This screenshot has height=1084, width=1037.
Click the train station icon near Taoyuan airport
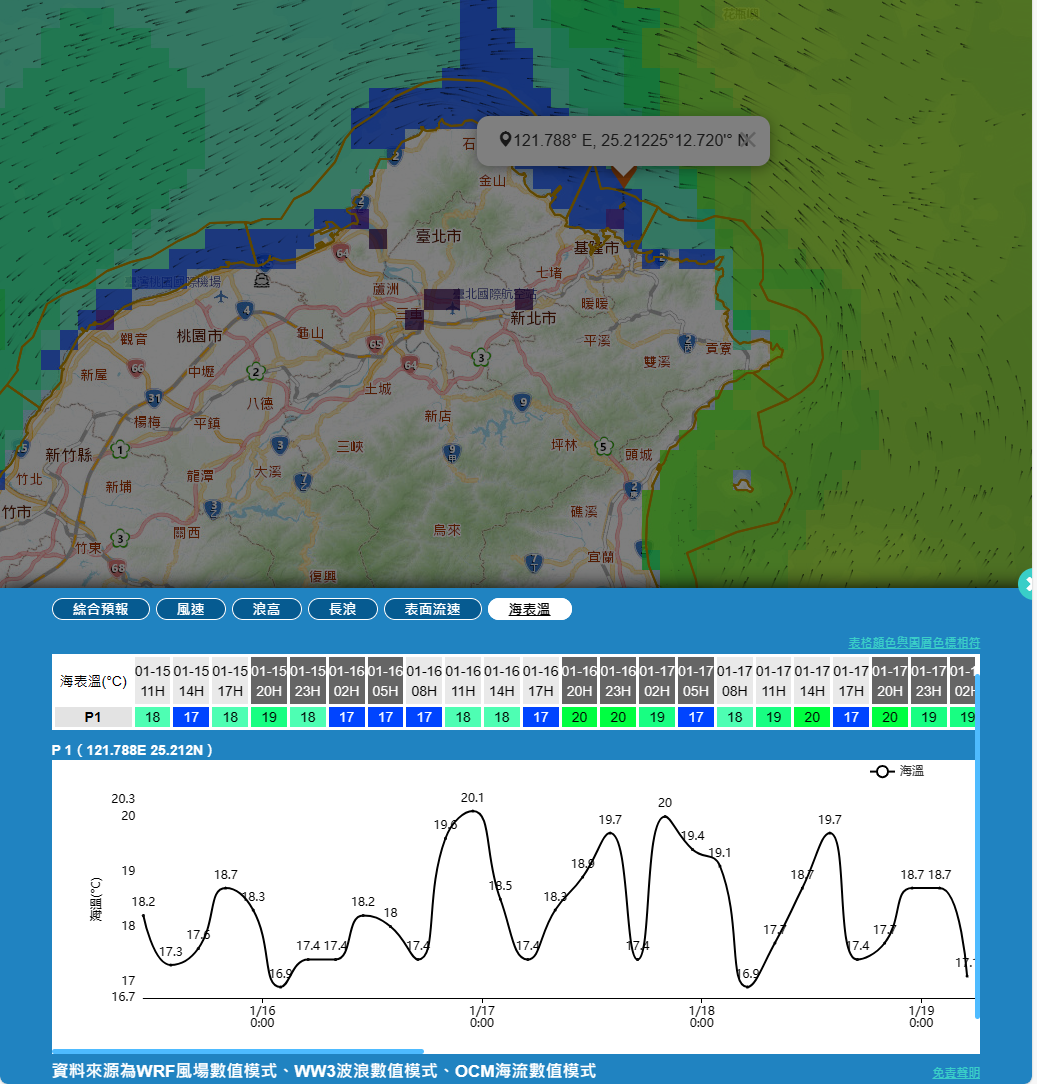tap(261, 279)
